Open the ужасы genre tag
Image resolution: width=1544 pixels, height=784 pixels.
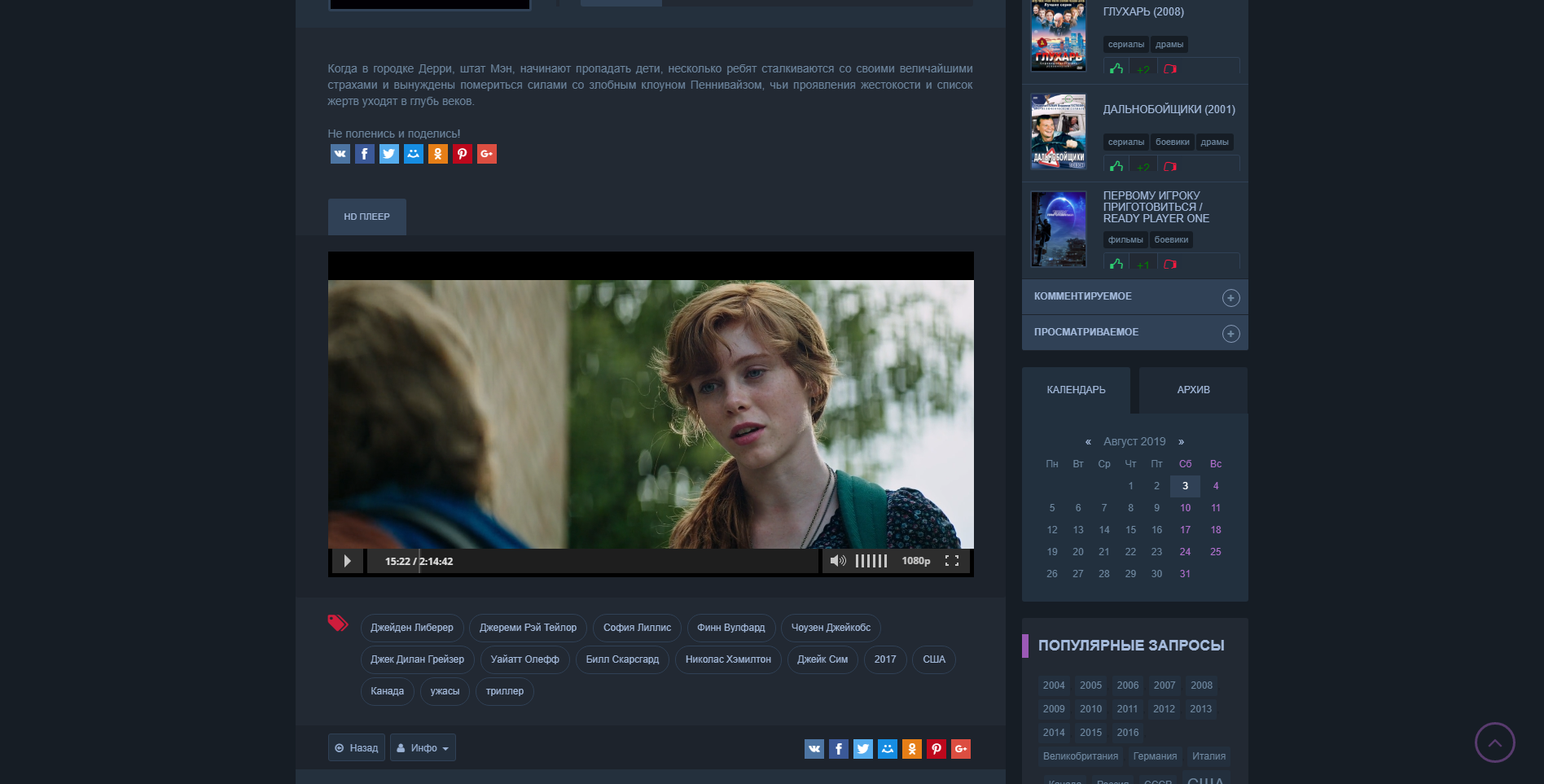(445, 691)
